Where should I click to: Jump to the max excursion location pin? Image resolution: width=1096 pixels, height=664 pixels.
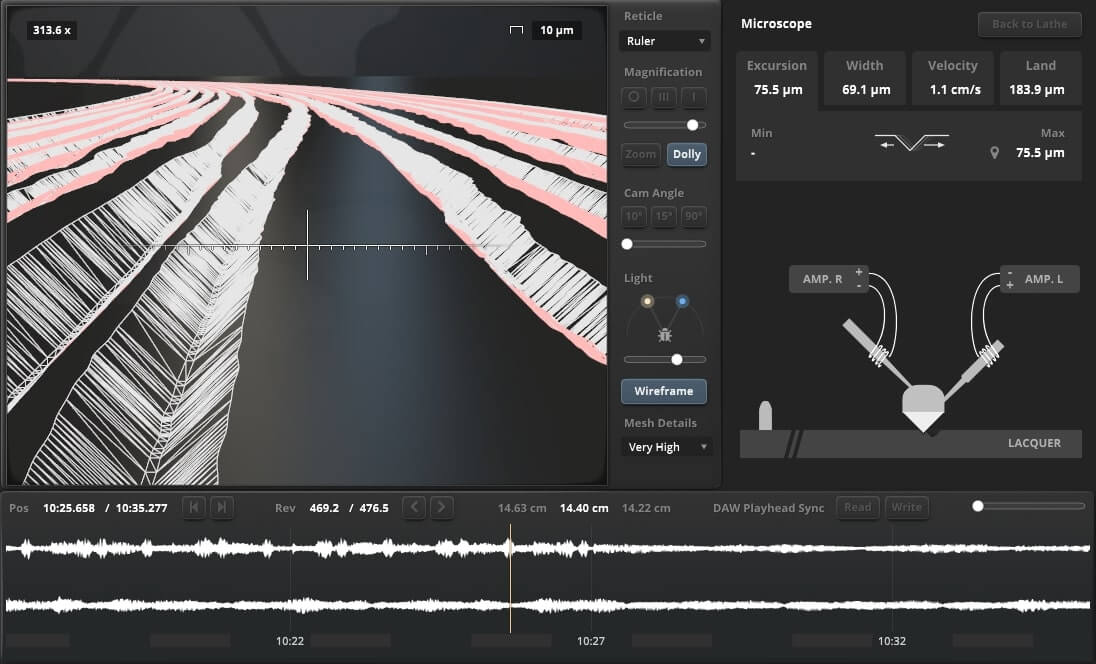[994, 153]
